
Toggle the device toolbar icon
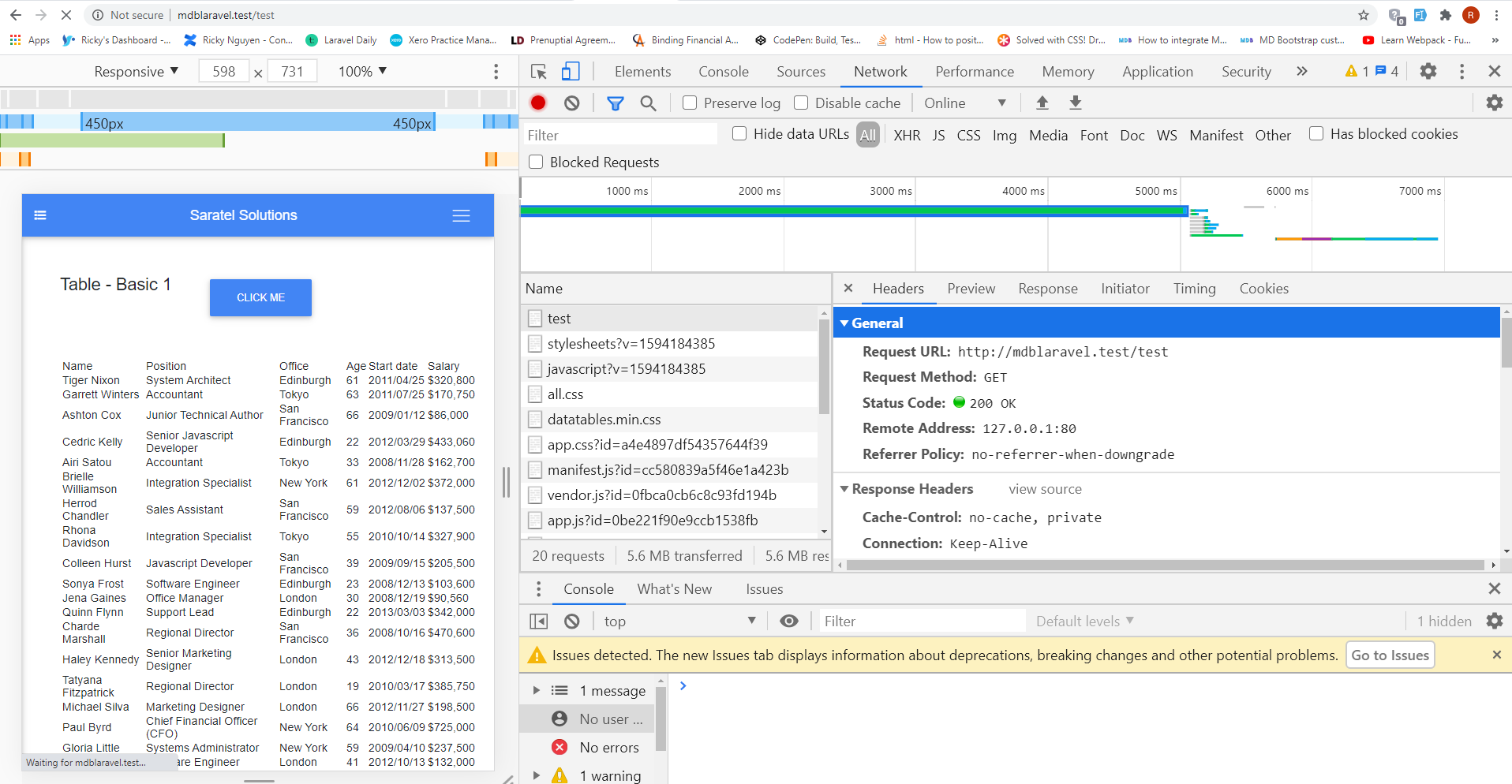pos(571,71)
